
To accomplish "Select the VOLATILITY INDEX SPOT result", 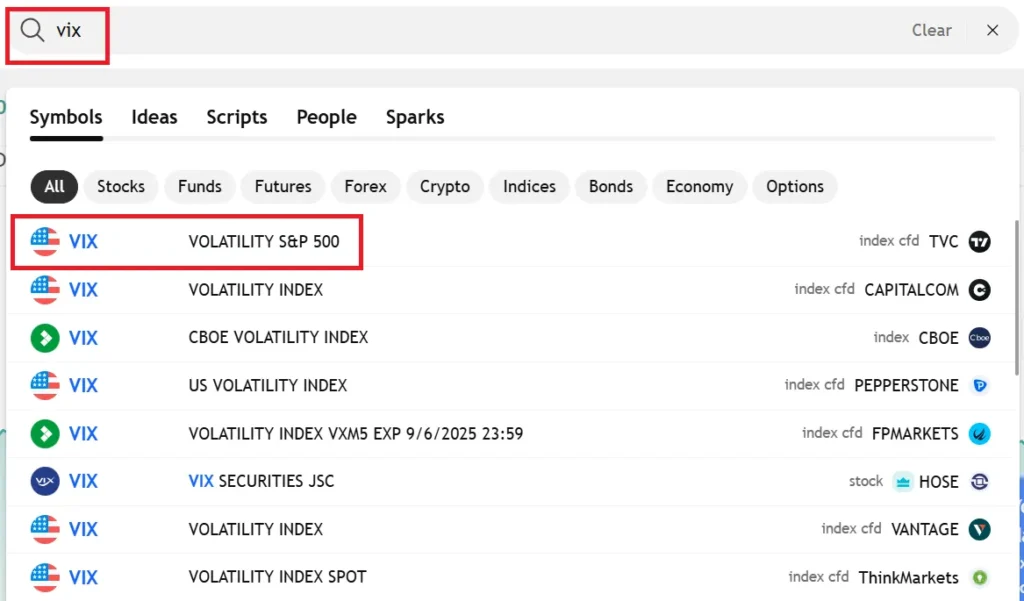I will click(x=511, y=577).
